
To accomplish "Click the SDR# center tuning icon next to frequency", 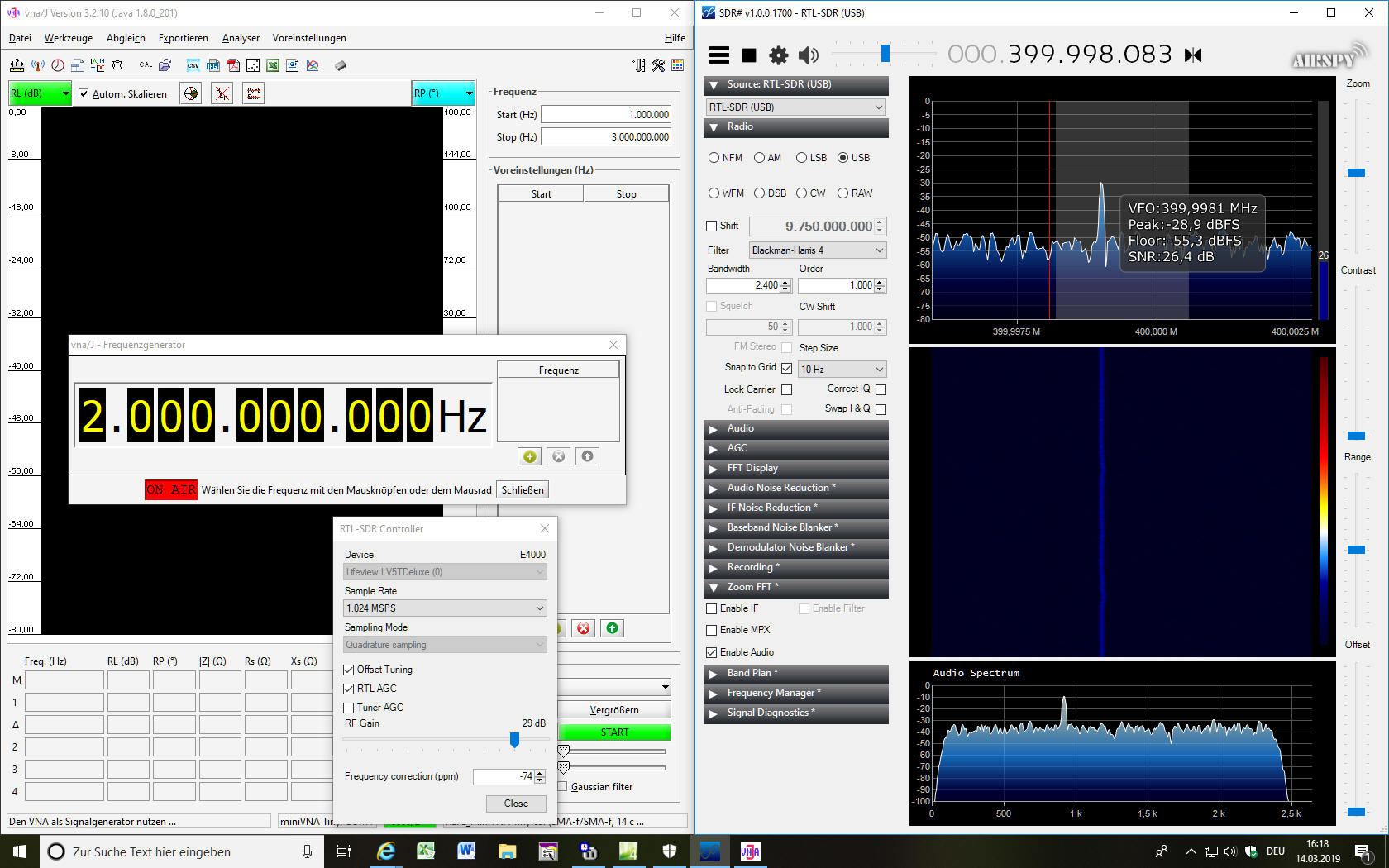I will click(x=1193, y=55).
